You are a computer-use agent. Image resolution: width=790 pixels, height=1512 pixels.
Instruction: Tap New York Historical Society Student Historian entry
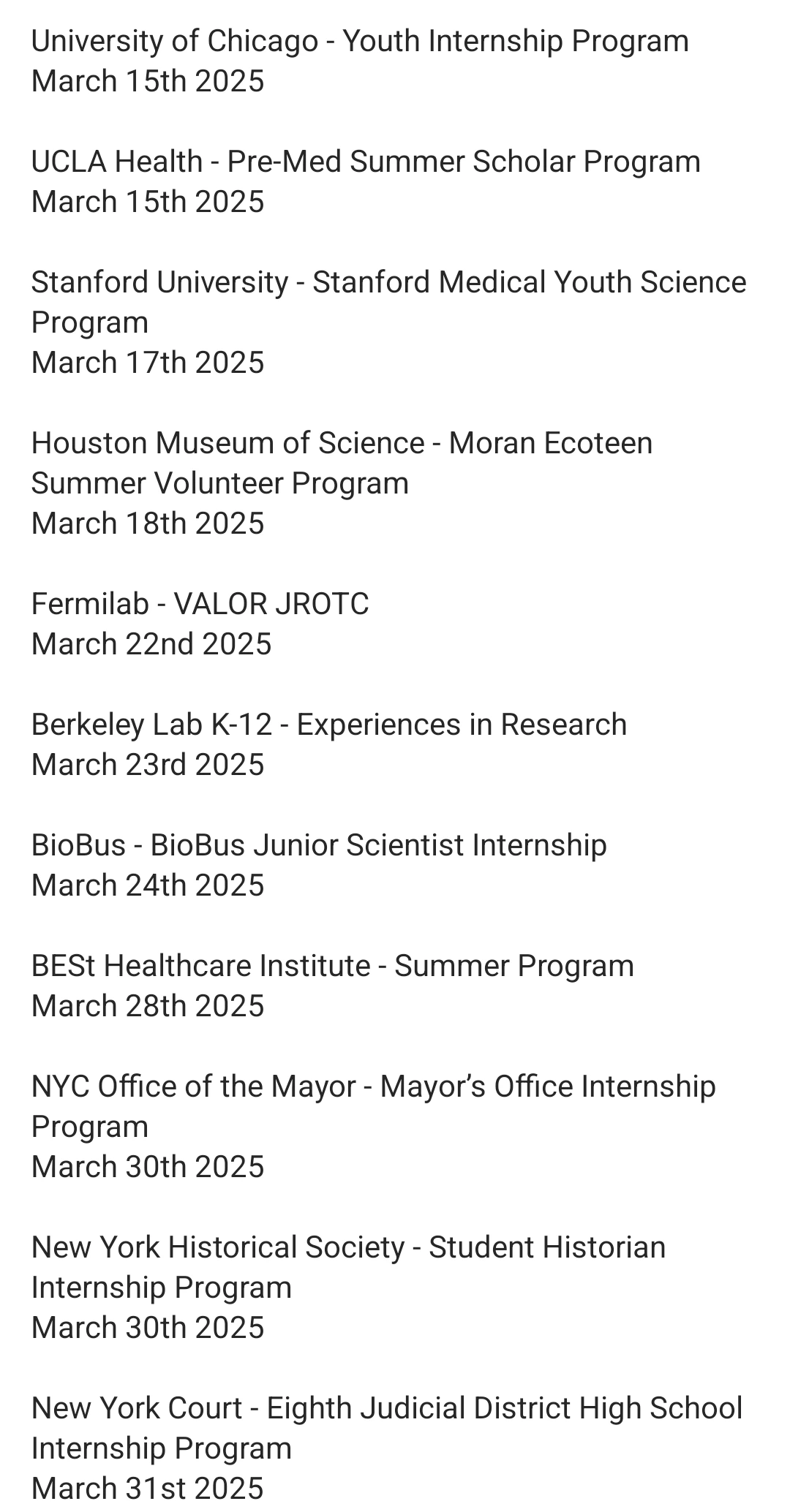pos(349,1267)
